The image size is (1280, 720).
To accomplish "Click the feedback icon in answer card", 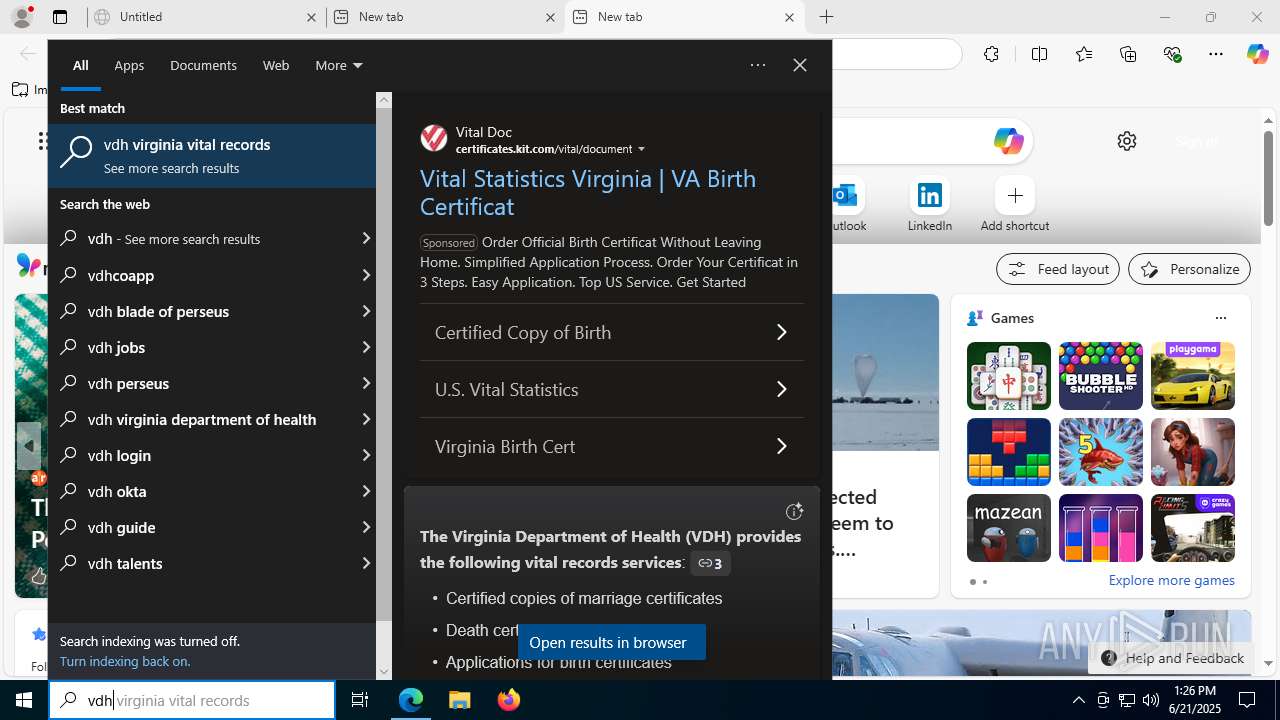I will pyautogui.click(x=794, y=511).
